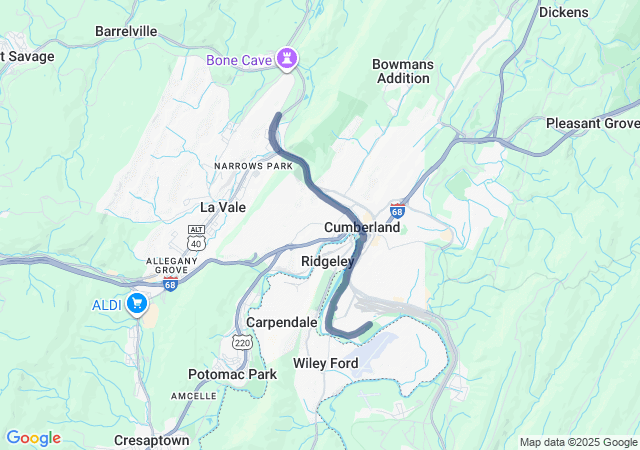Viewport: 640px width, 450px height.
Task: Click the Pleasant Grove label
Action: (593, 123)
